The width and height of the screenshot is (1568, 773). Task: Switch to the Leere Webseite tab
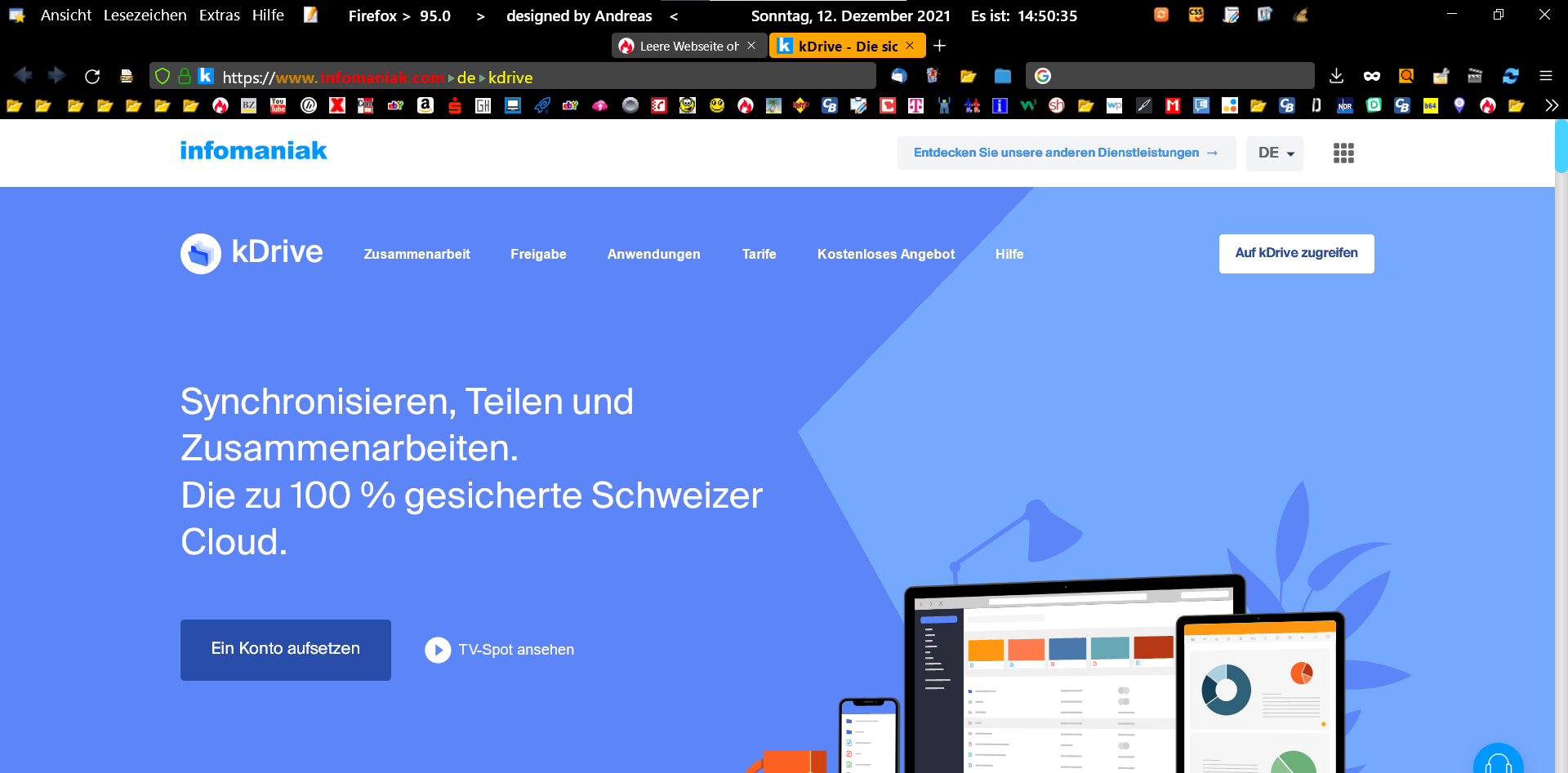[x=689, y=46]
